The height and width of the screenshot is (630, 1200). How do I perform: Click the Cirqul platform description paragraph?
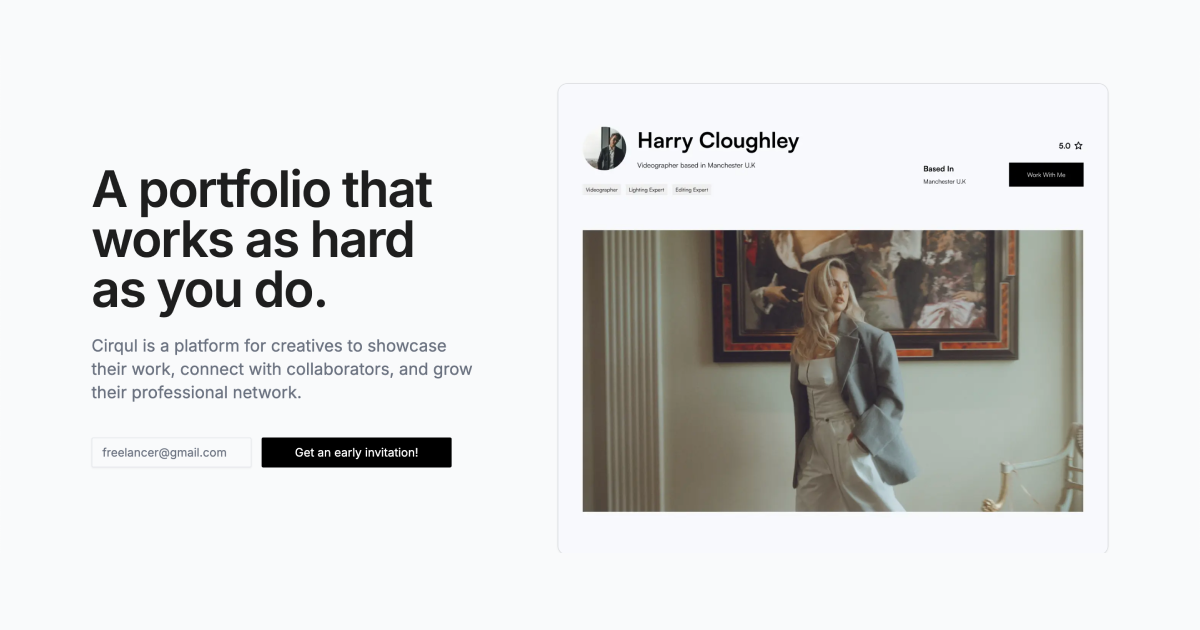tap(282, 369)
